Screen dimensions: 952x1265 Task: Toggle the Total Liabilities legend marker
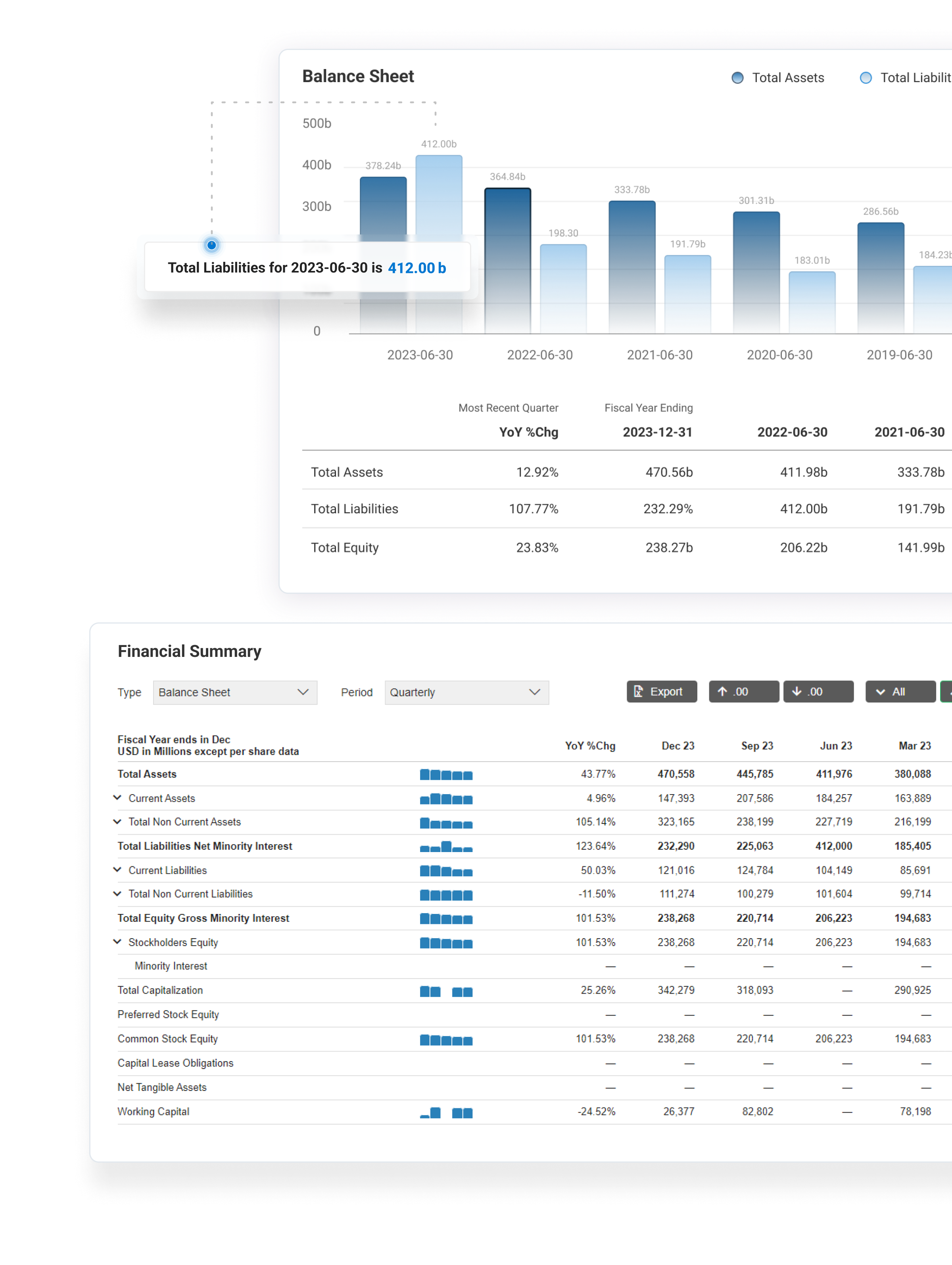pyautogui.click(x=865, y=78)
